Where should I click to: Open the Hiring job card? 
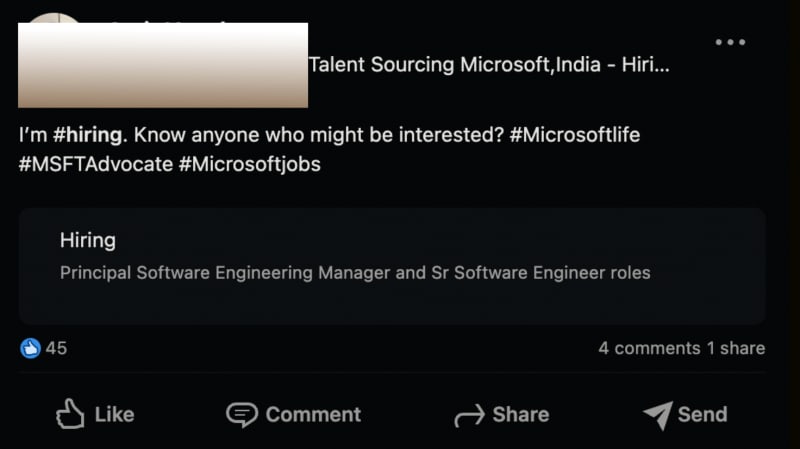pyautogui.click(x=392, y=266)
